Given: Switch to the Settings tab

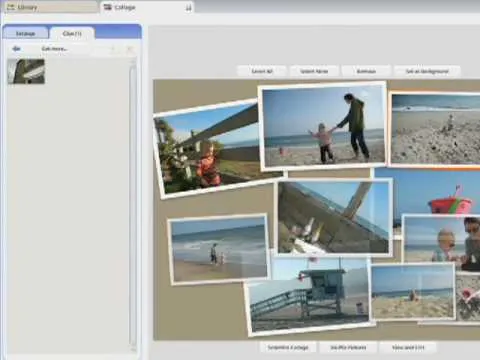Looking at the screenshot, I should click(25, 33).
